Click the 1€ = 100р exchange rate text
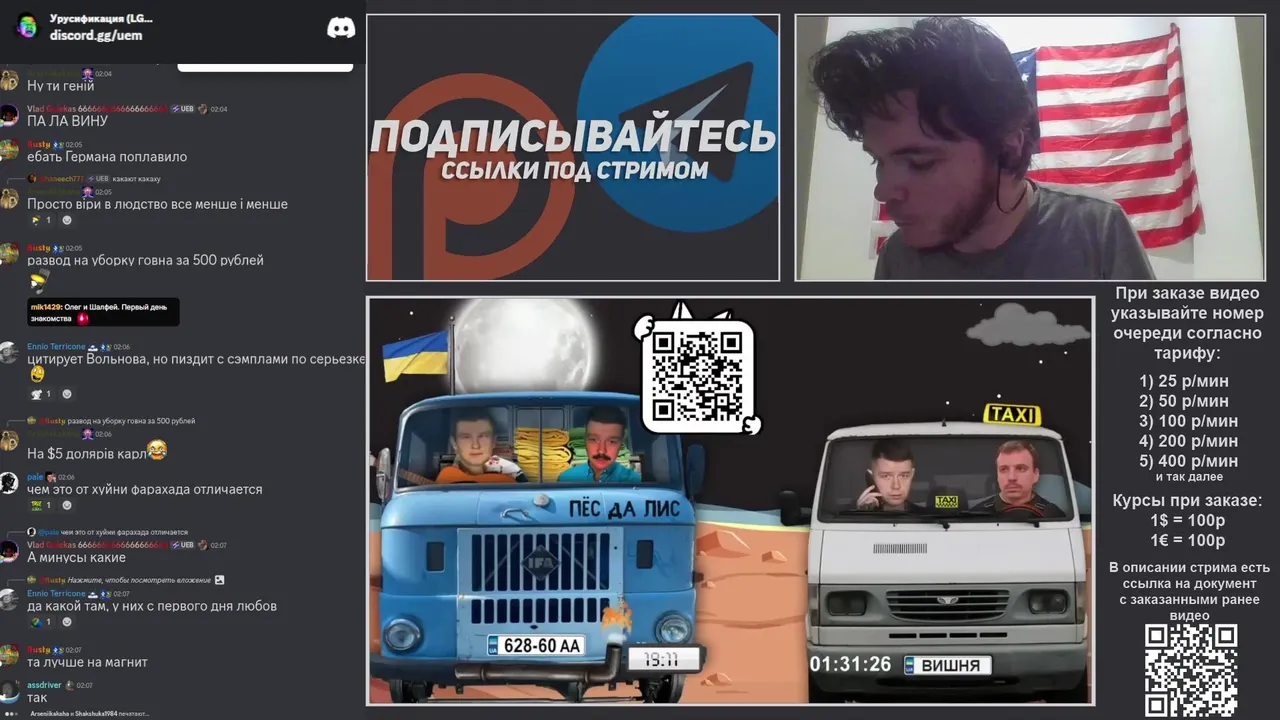The width and height of the screenshot is (1280, 720). coord(1188,541)
